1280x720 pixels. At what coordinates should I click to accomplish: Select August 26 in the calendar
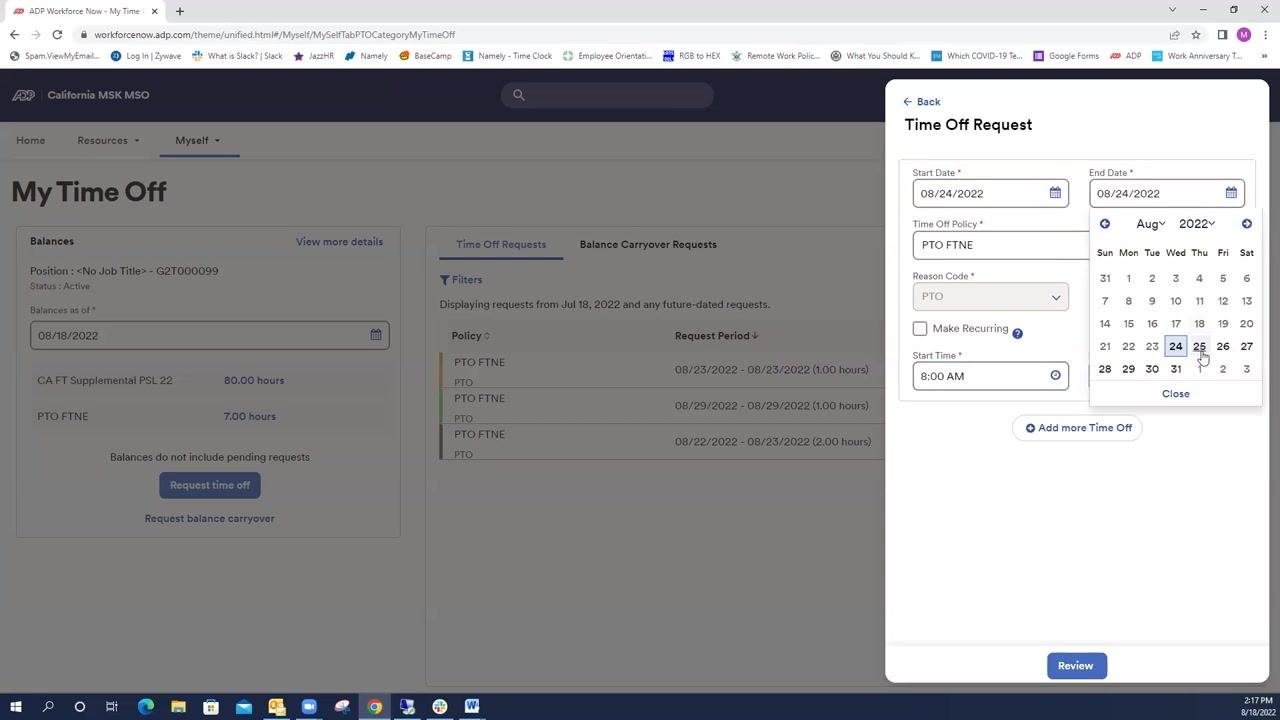pos(1223,347)
